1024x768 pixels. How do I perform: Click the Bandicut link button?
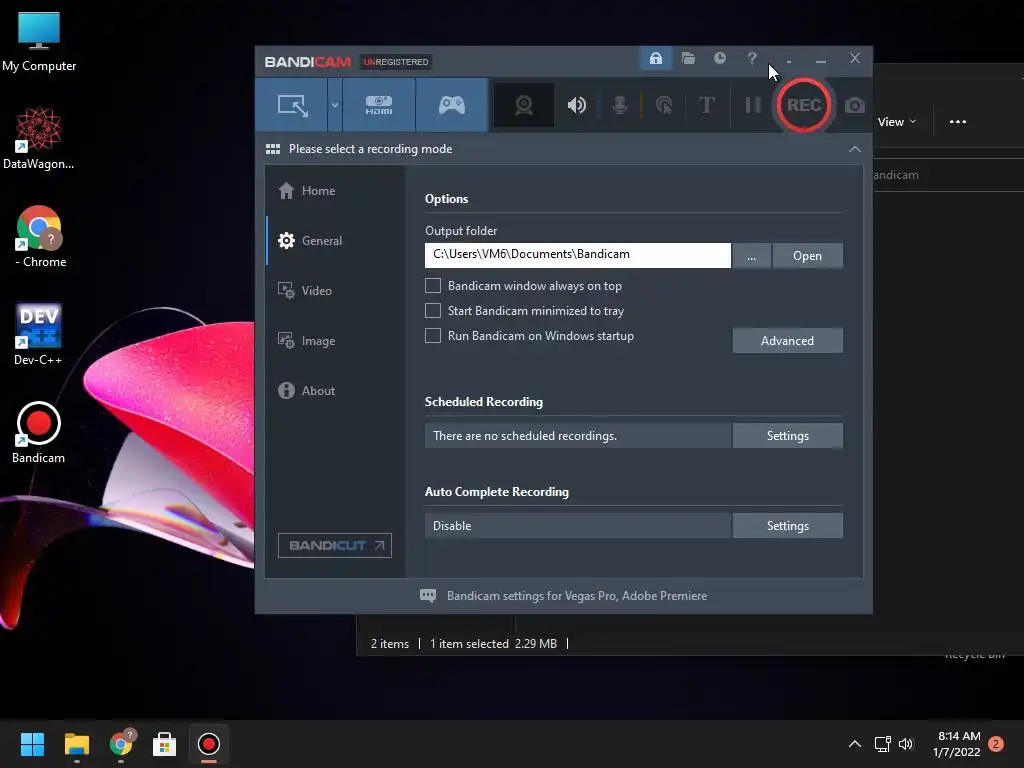pos(334,545)
